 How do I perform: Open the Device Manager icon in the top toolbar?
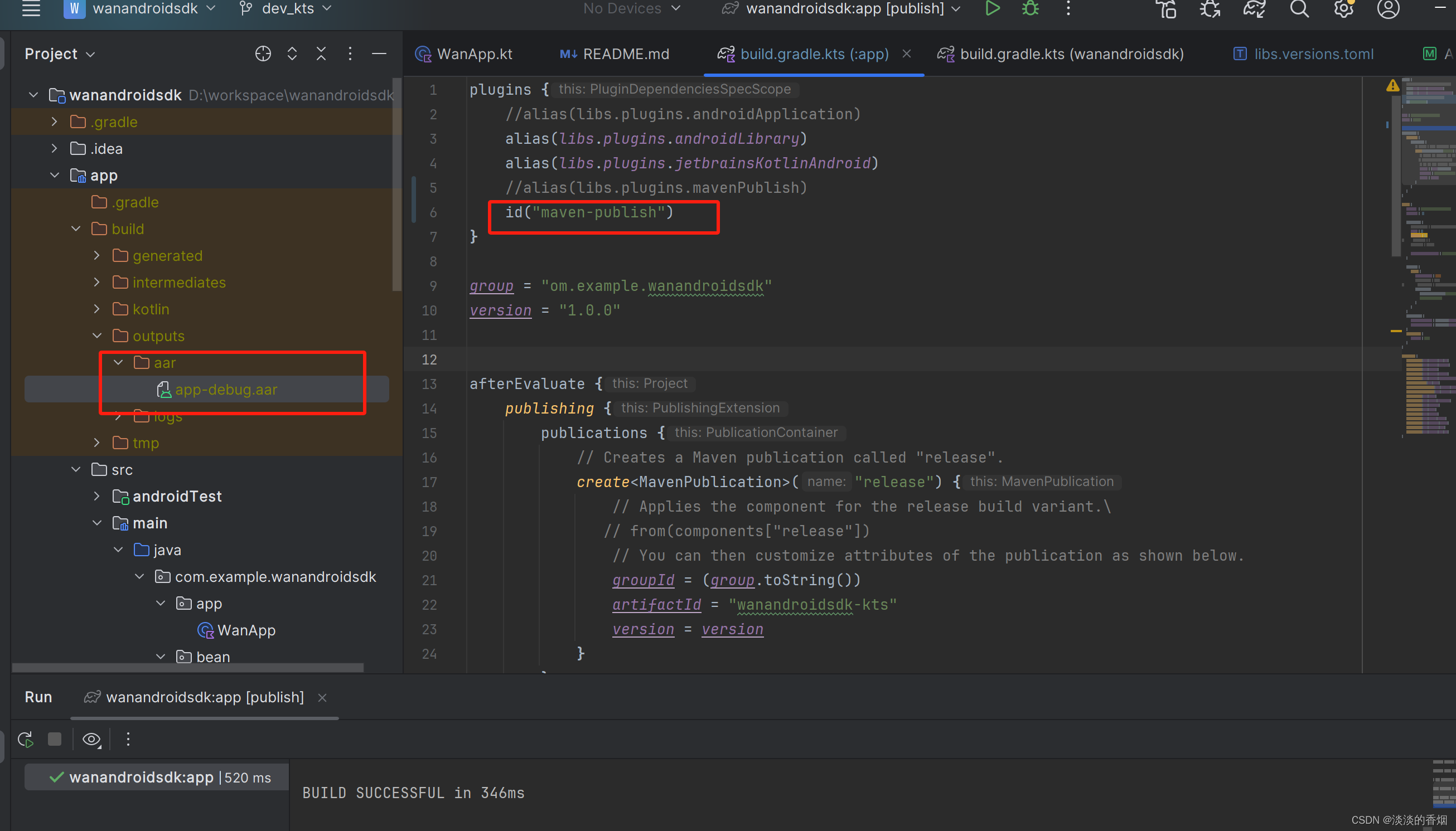[x=1166, y=9]
